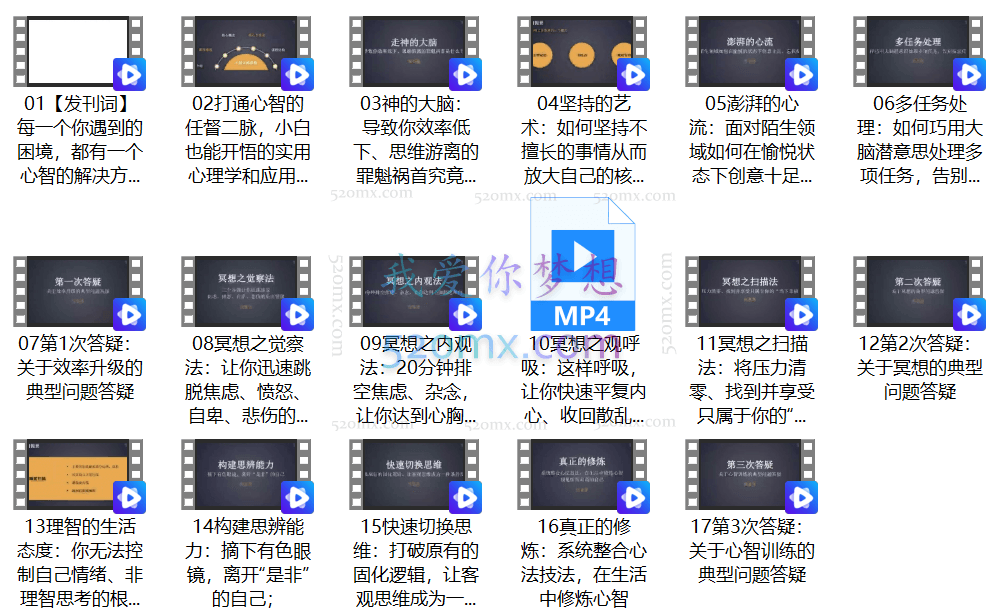The height and width of the screenshot is (612, 1006).
Task: Click the play icon on 09冥想之内观法
Action: (466, 313)
